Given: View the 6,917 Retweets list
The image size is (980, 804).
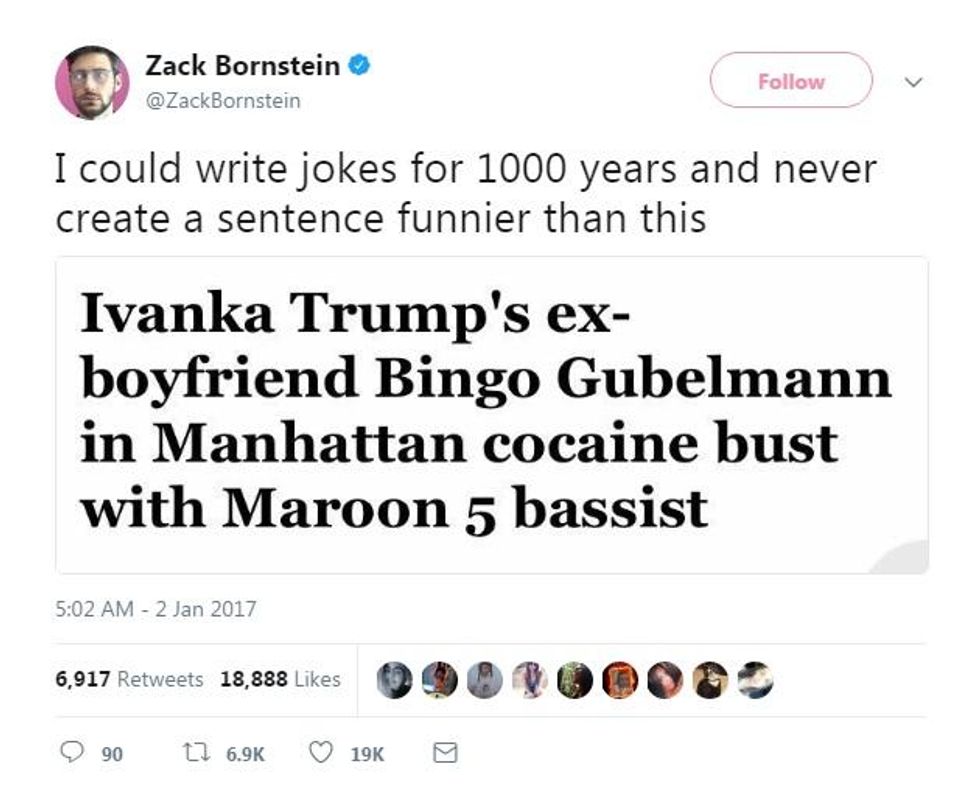Looking at the screenshot, I should 129,679.
